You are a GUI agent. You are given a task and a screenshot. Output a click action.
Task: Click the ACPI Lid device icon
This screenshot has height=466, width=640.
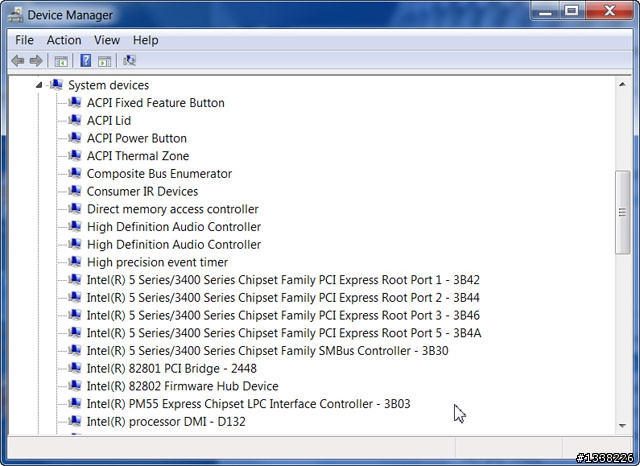[x=75, y=120]
